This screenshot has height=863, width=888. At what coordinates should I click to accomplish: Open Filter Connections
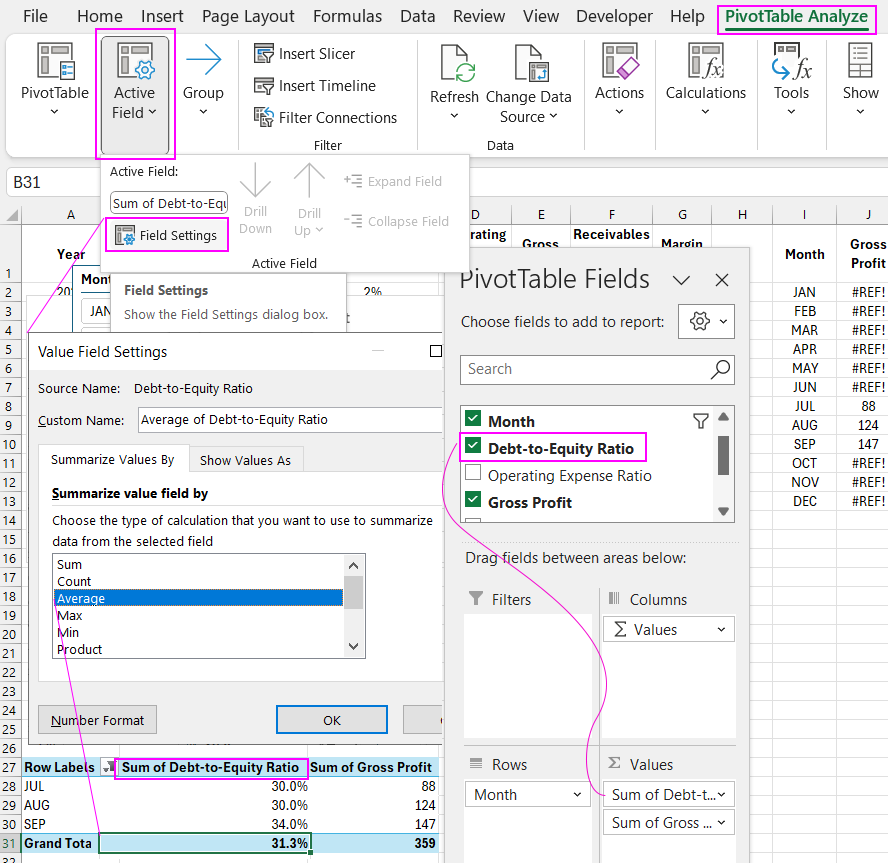[x=264, y=118]
